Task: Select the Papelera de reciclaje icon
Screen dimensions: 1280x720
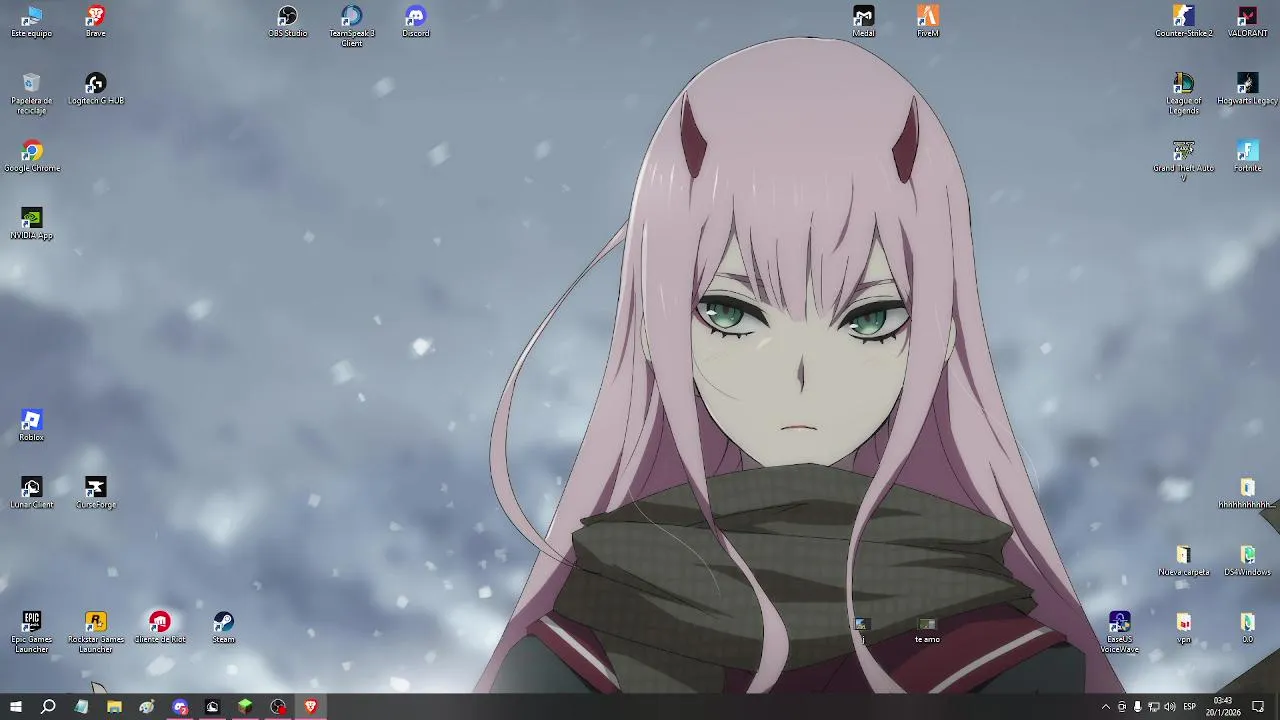Action: (31, 93)
